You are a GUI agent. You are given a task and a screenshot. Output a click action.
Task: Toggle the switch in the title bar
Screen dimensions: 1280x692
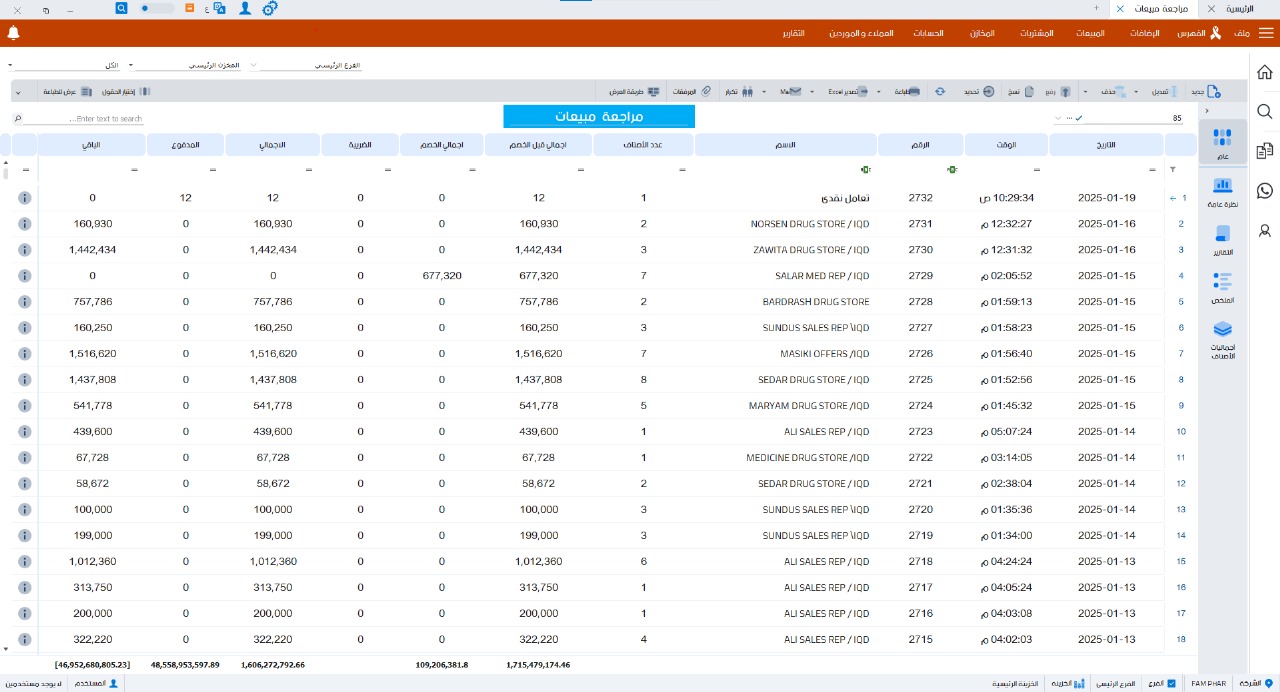(156, 8)
